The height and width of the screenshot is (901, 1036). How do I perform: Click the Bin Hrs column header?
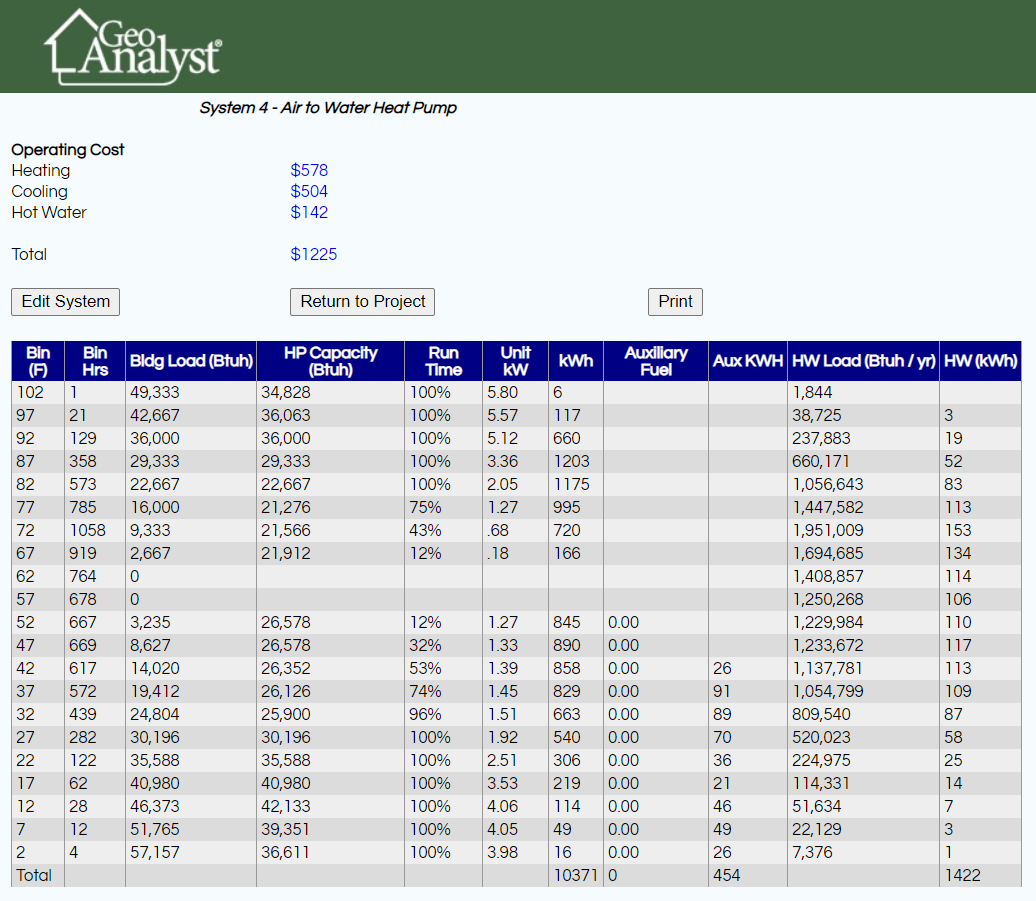tap(95, 361)
